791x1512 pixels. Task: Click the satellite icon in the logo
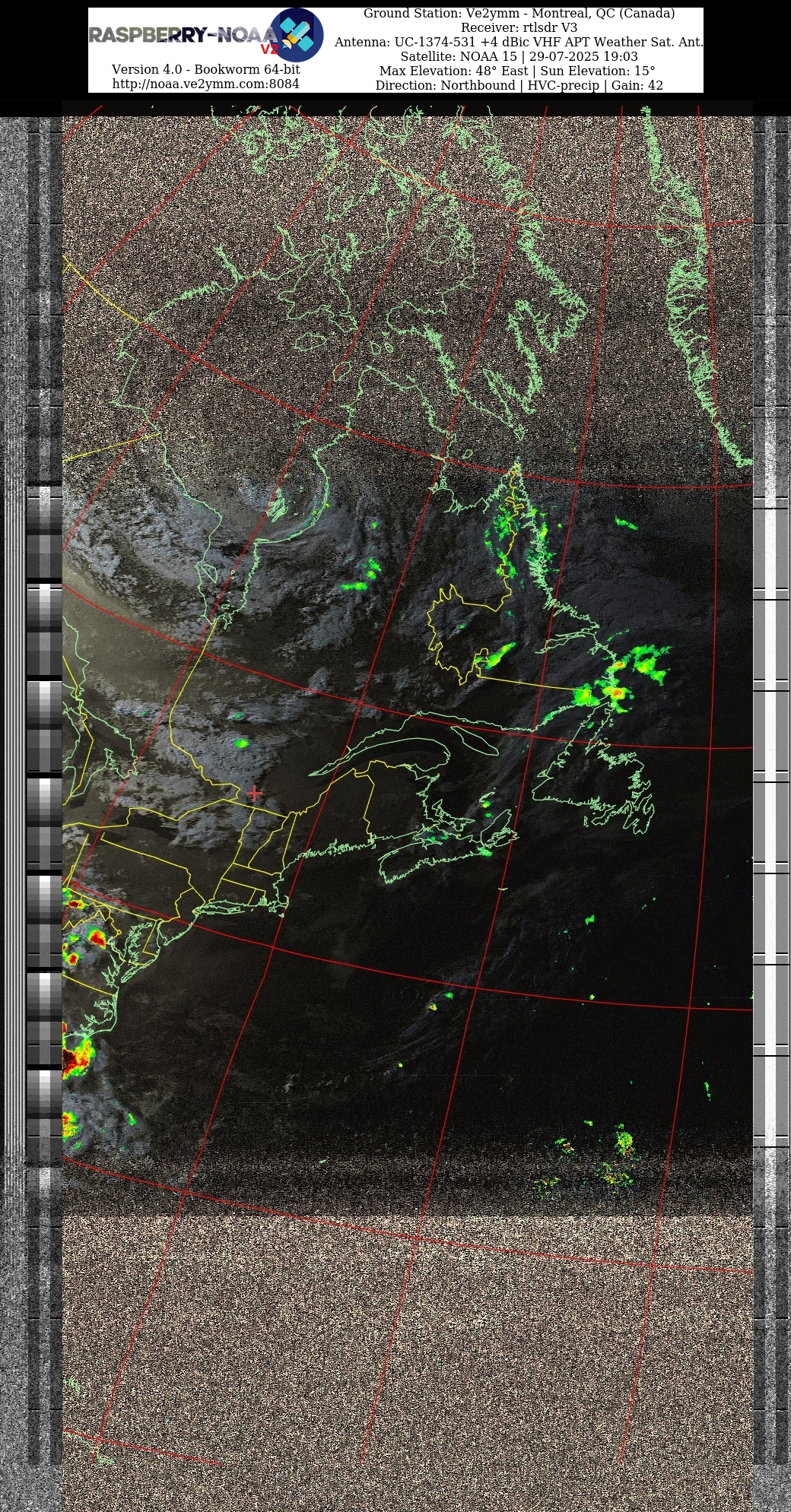point(297,35)
